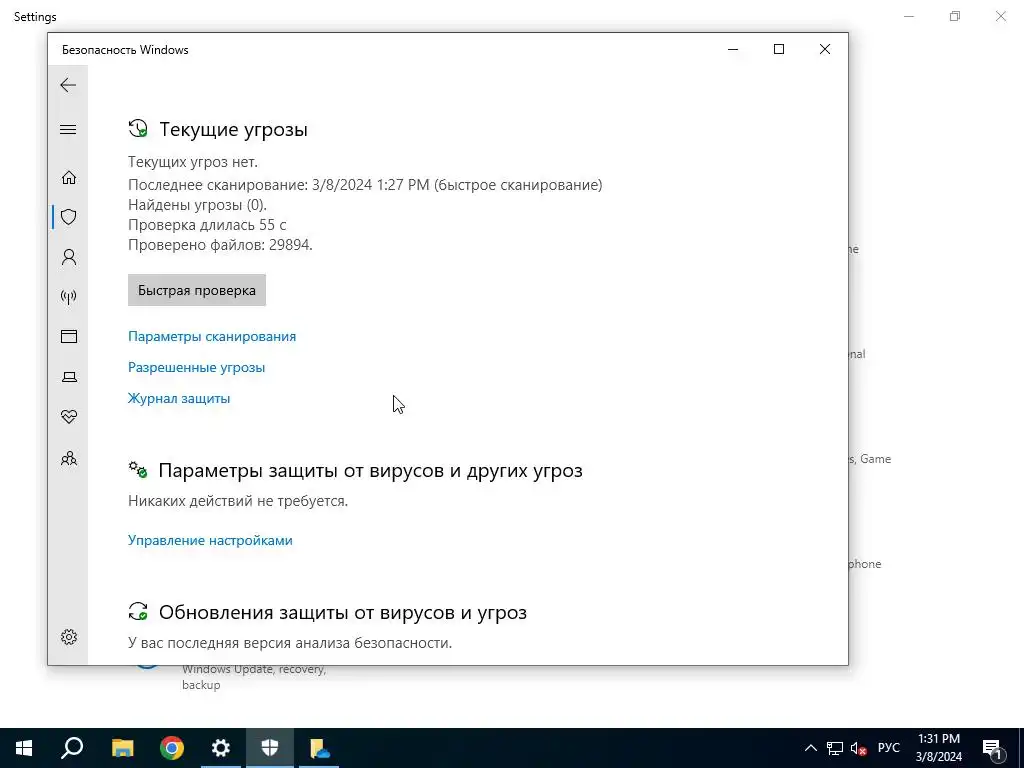Click Быстрая проверка button
This screenshot has height=768, width=1024.
(x=197, y=290)
